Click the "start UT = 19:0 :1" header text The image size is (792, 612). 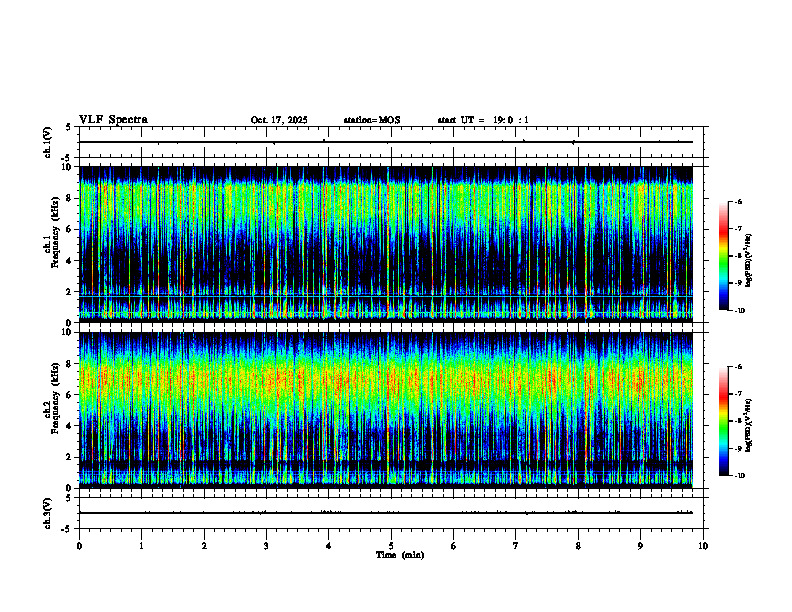tap(483, 120)
